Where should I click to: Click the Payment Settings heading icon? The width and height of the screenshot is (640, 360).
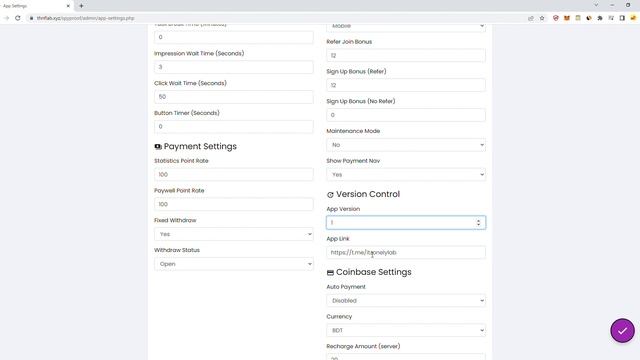[158, 147]
